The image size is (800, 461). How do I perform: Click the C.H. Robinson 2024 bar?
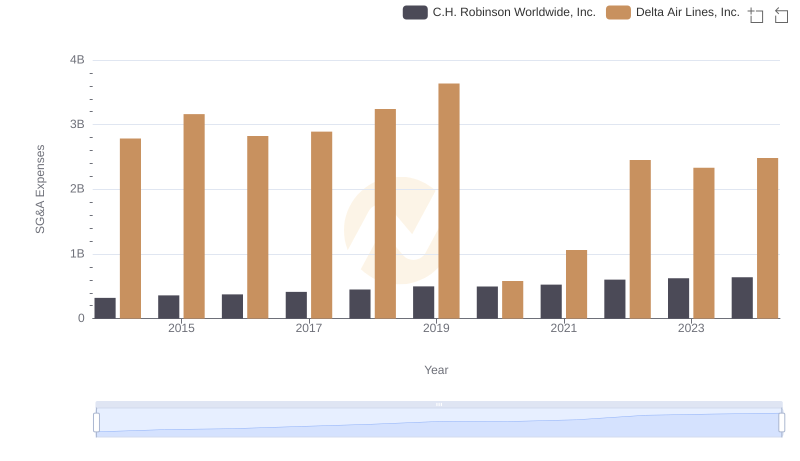(742, 298)
